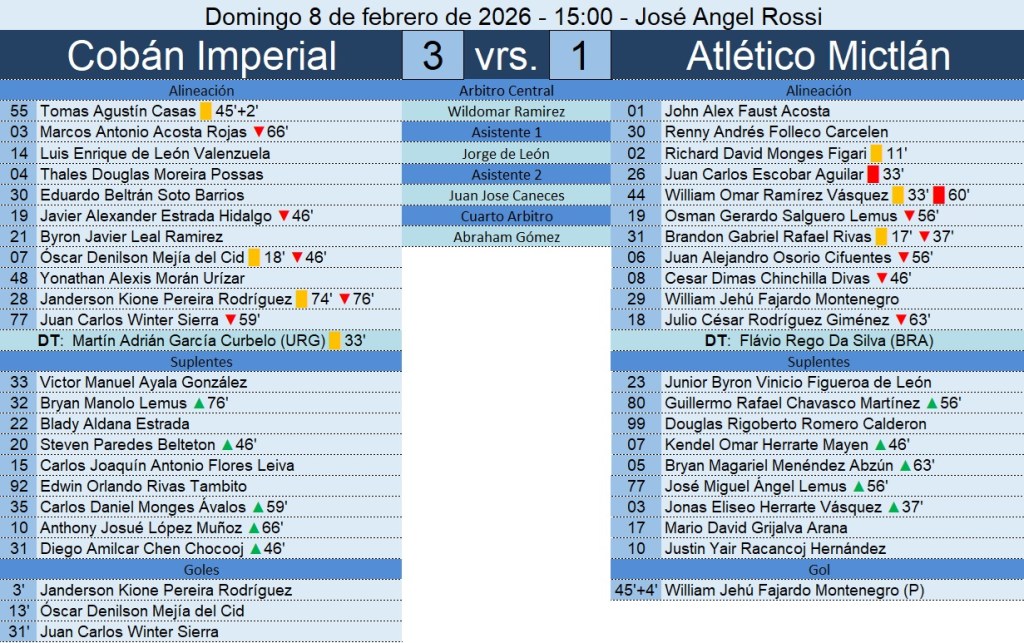This screenshot has width=1024, height=643.
Task: Click the yellow card beside Óscar Denilson Mejía del Cid
Action: 254,258
